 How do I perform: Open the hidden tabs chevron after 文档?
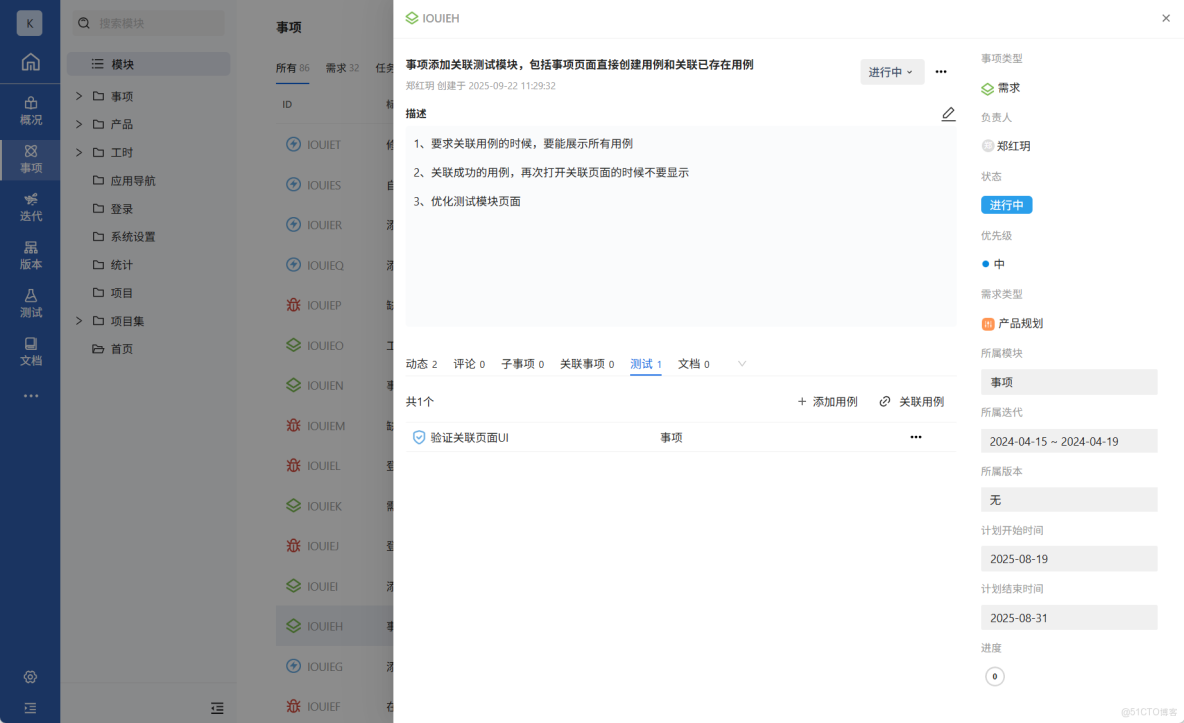pyautogui.click(x=740, y=364)
